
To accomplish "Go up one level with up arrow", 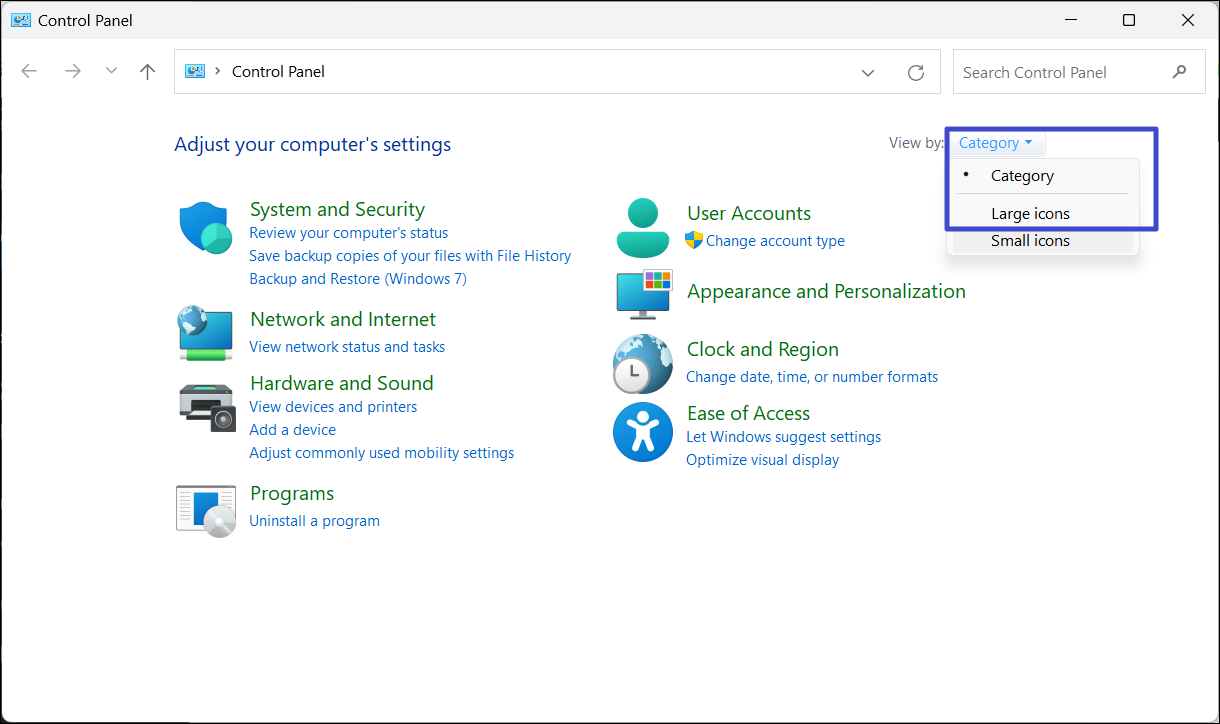I will click(x=148, y=72).
